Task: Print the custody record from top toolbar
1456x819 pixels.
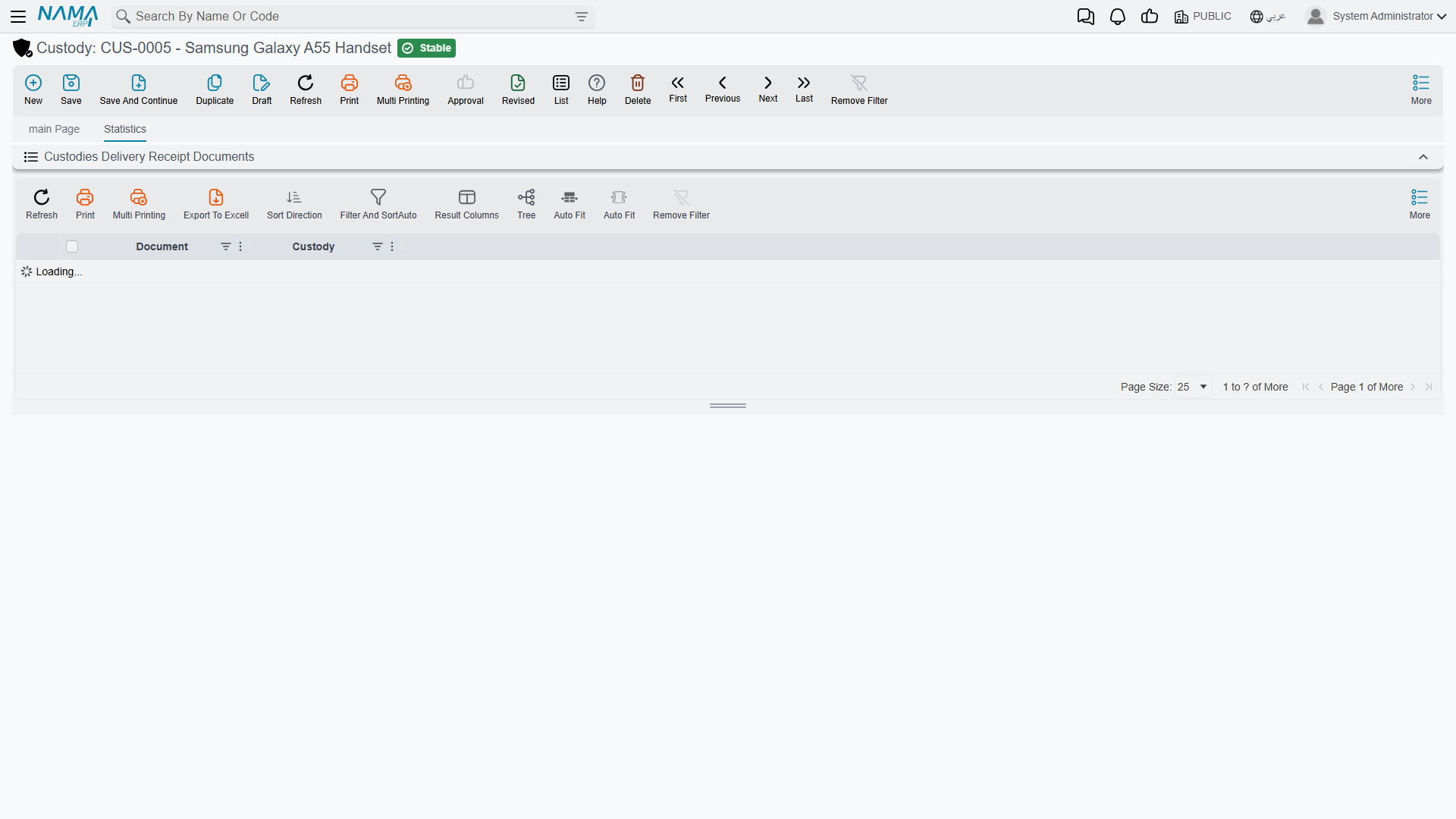Action: pyautogui.click(x=350, y=89)
